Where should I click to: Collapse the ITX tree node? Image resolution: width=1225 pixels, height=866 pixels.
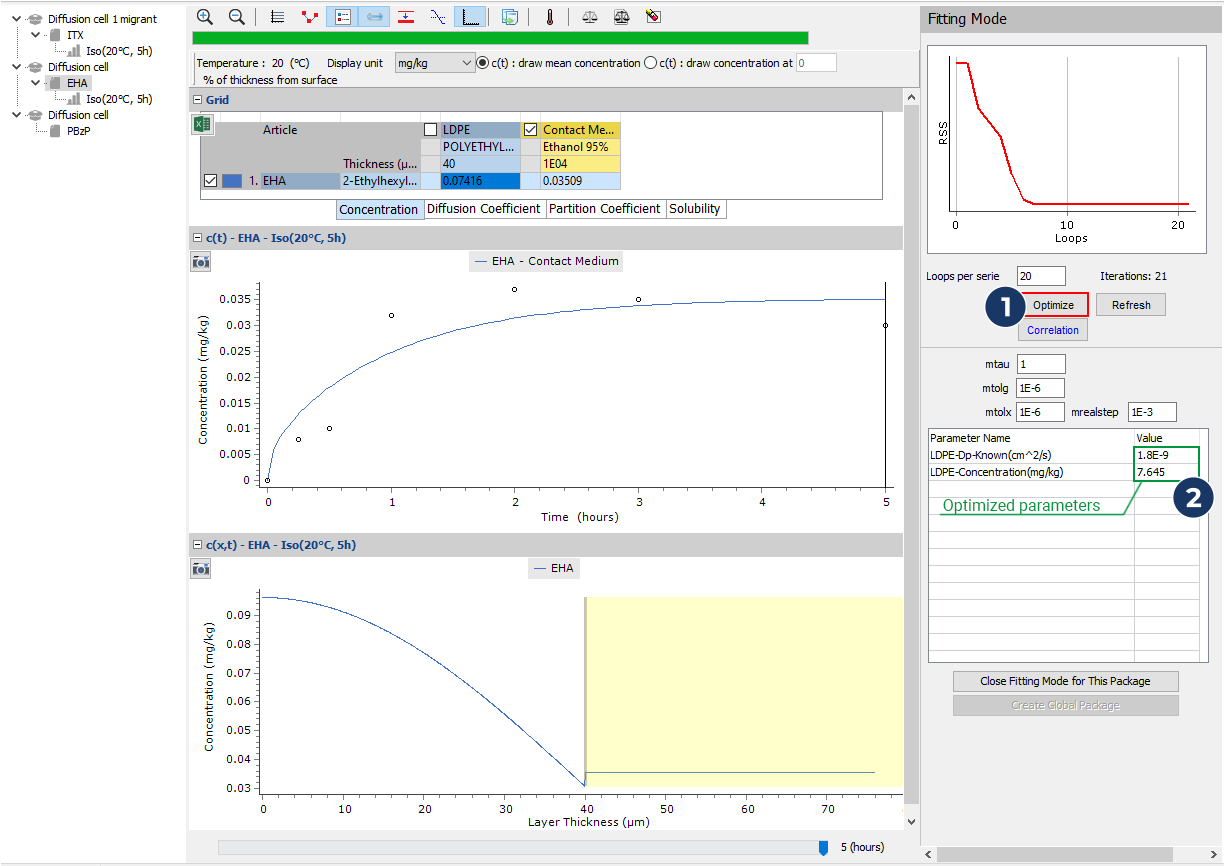tap(37, 35)
